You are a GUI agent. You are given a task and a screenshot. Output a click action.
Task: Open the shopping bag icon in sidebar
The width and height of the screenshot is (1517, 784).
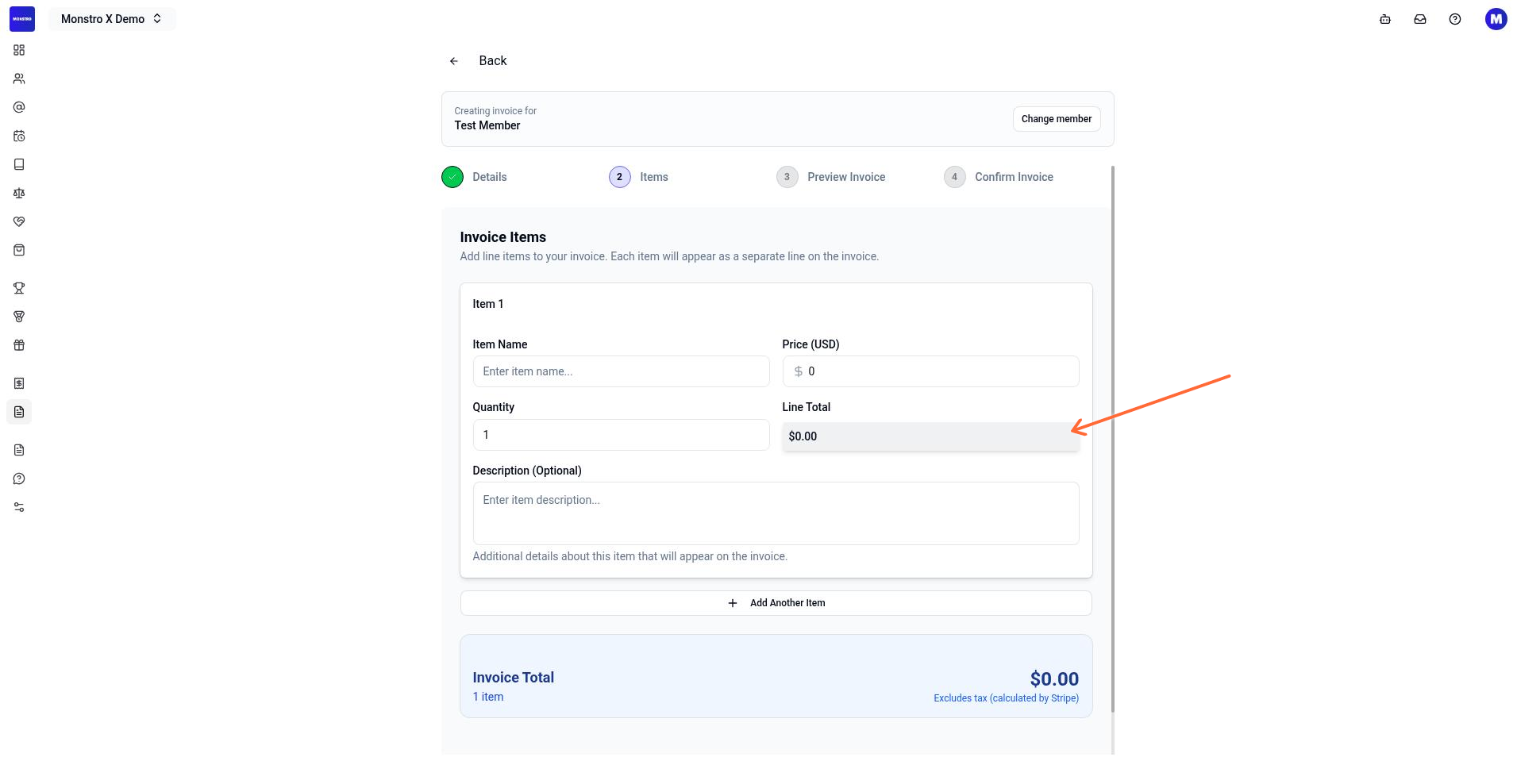[x=19, y=250]
